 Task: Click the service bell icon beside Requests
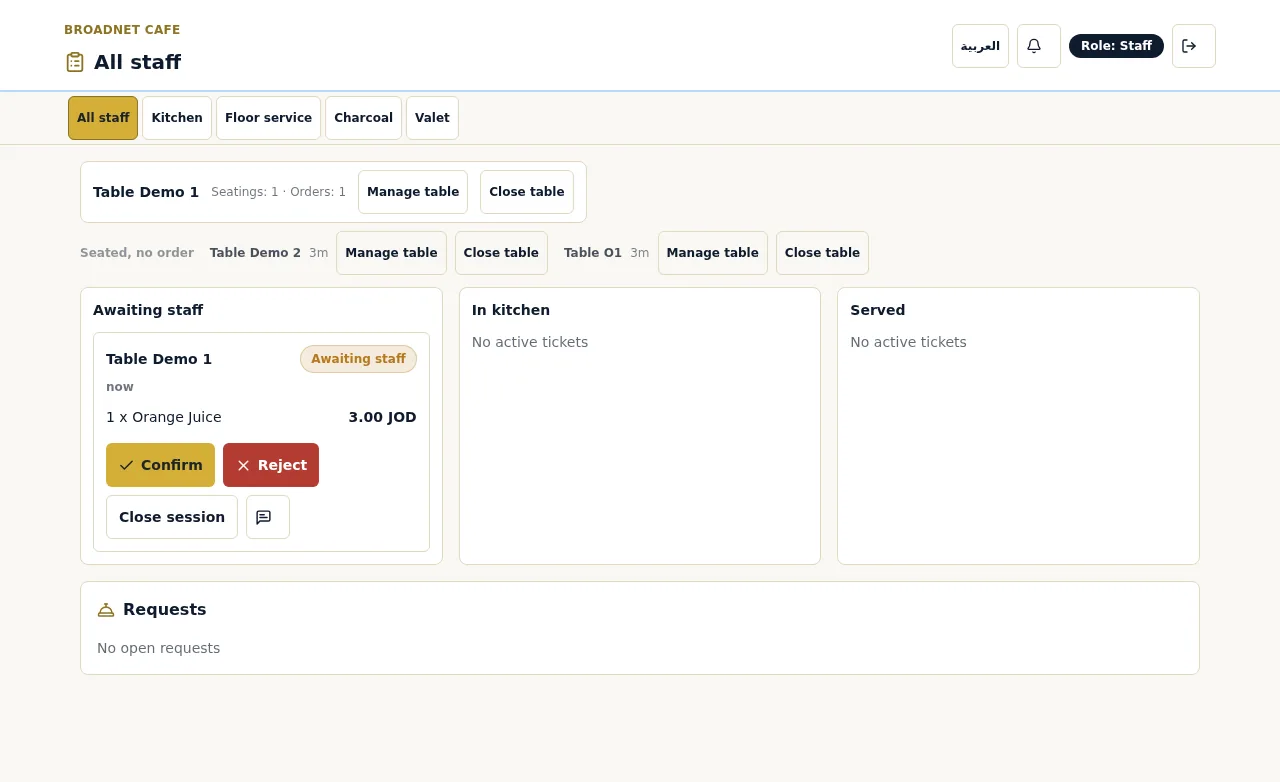click(x=106, y=610)
